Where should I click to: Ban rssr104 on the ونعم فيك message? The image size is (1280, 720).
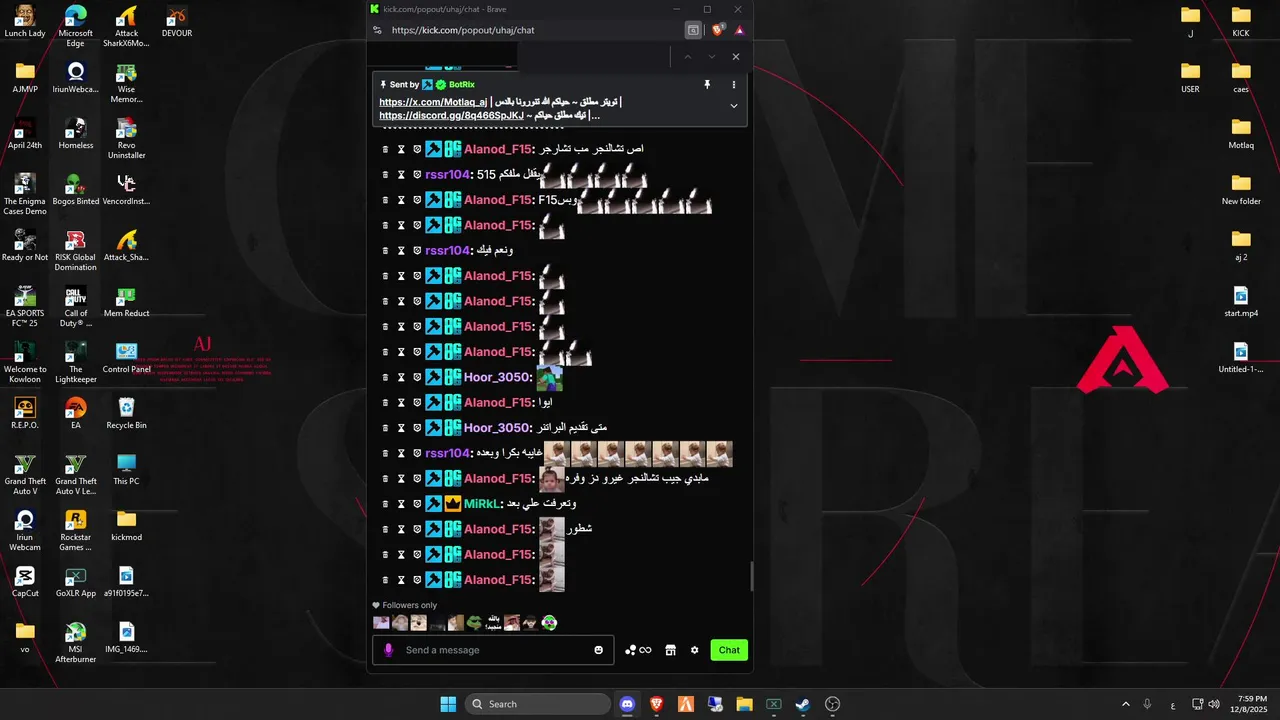coord(417,251)
